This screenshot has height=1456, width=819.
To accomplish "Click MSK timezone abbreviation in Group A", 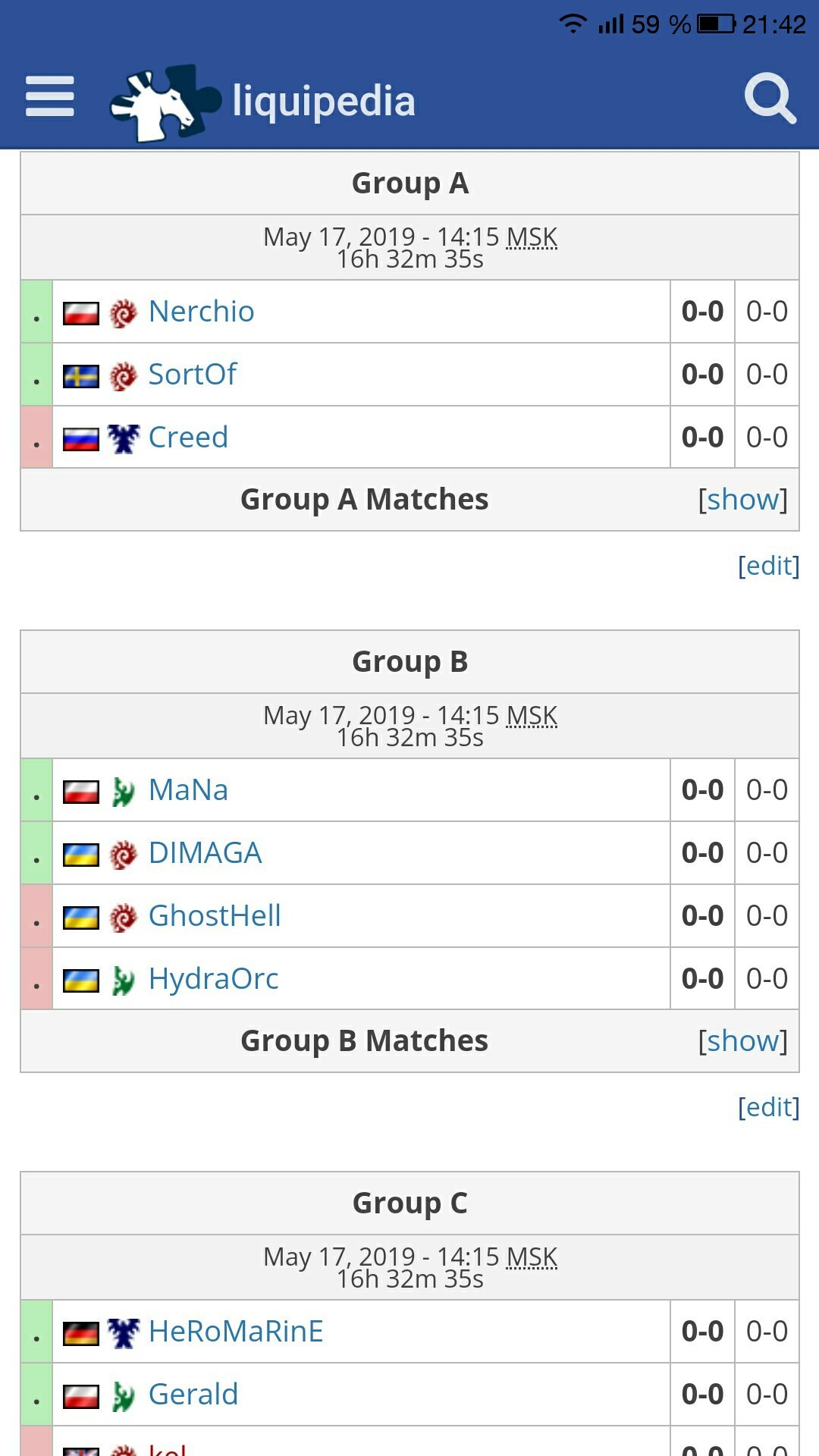I will tap(532, 237).
